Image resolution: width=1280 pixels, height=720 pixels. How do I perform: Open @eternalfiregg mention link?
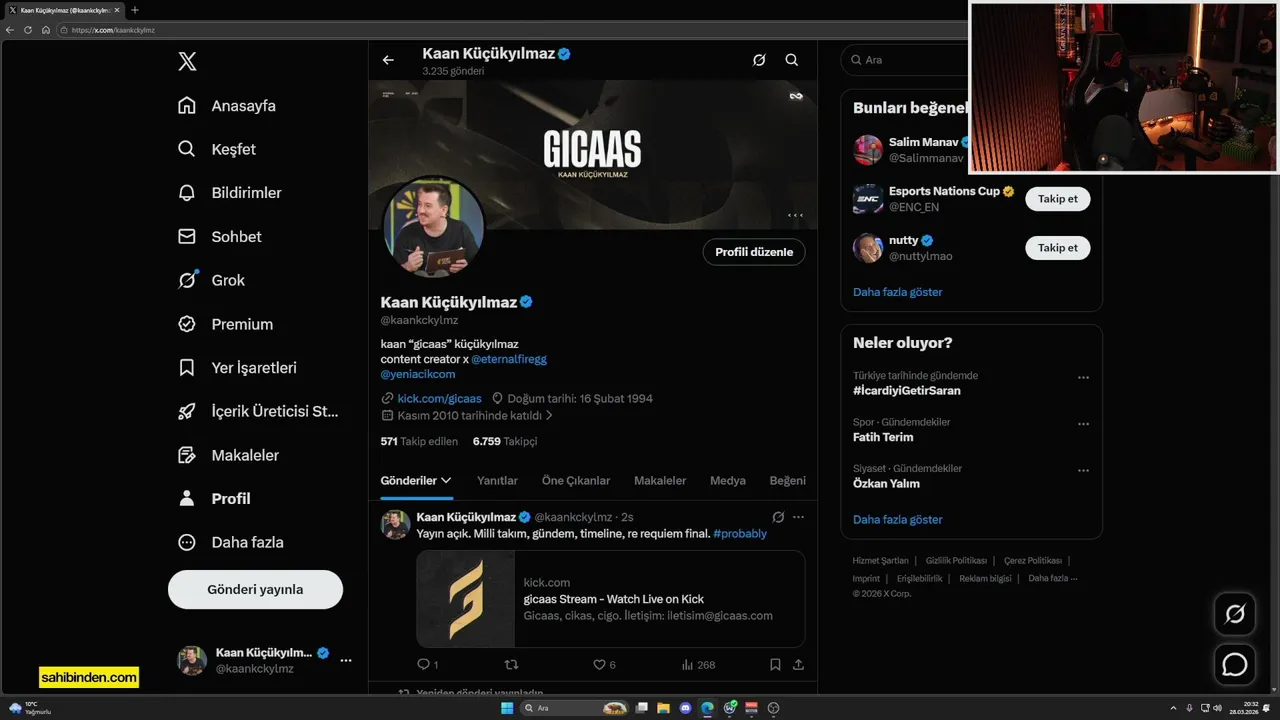[x=509, y=359]
